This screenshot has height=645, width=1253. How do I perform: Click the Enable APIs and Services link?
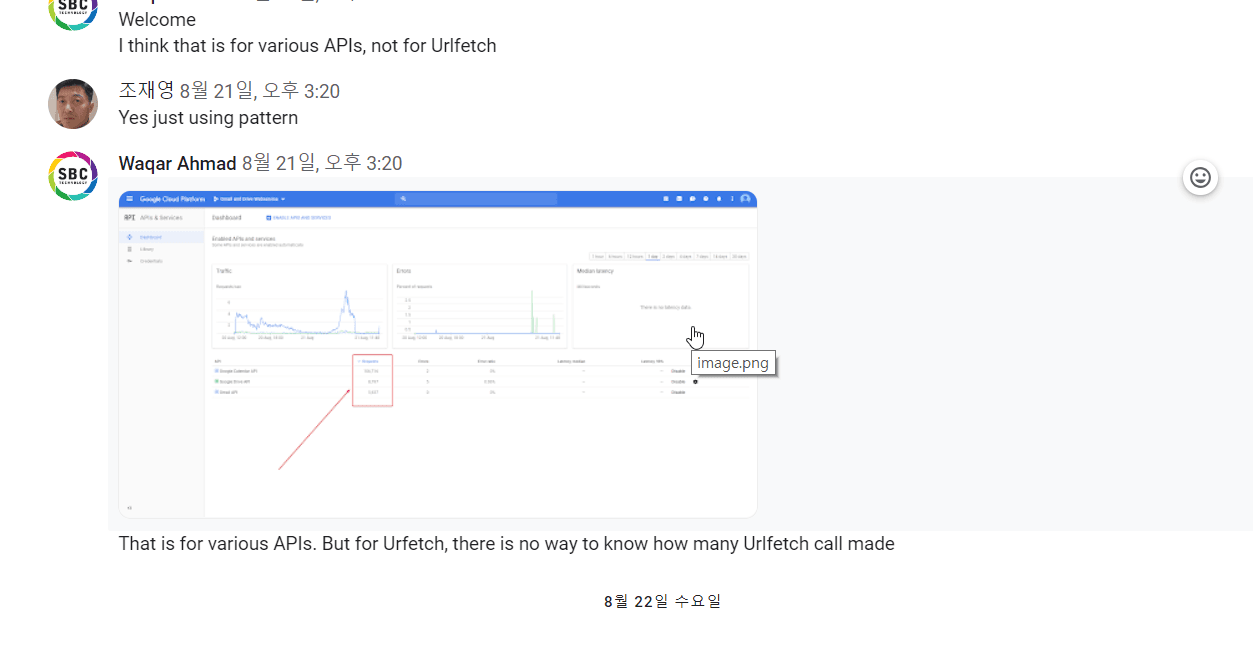(300, 217)
